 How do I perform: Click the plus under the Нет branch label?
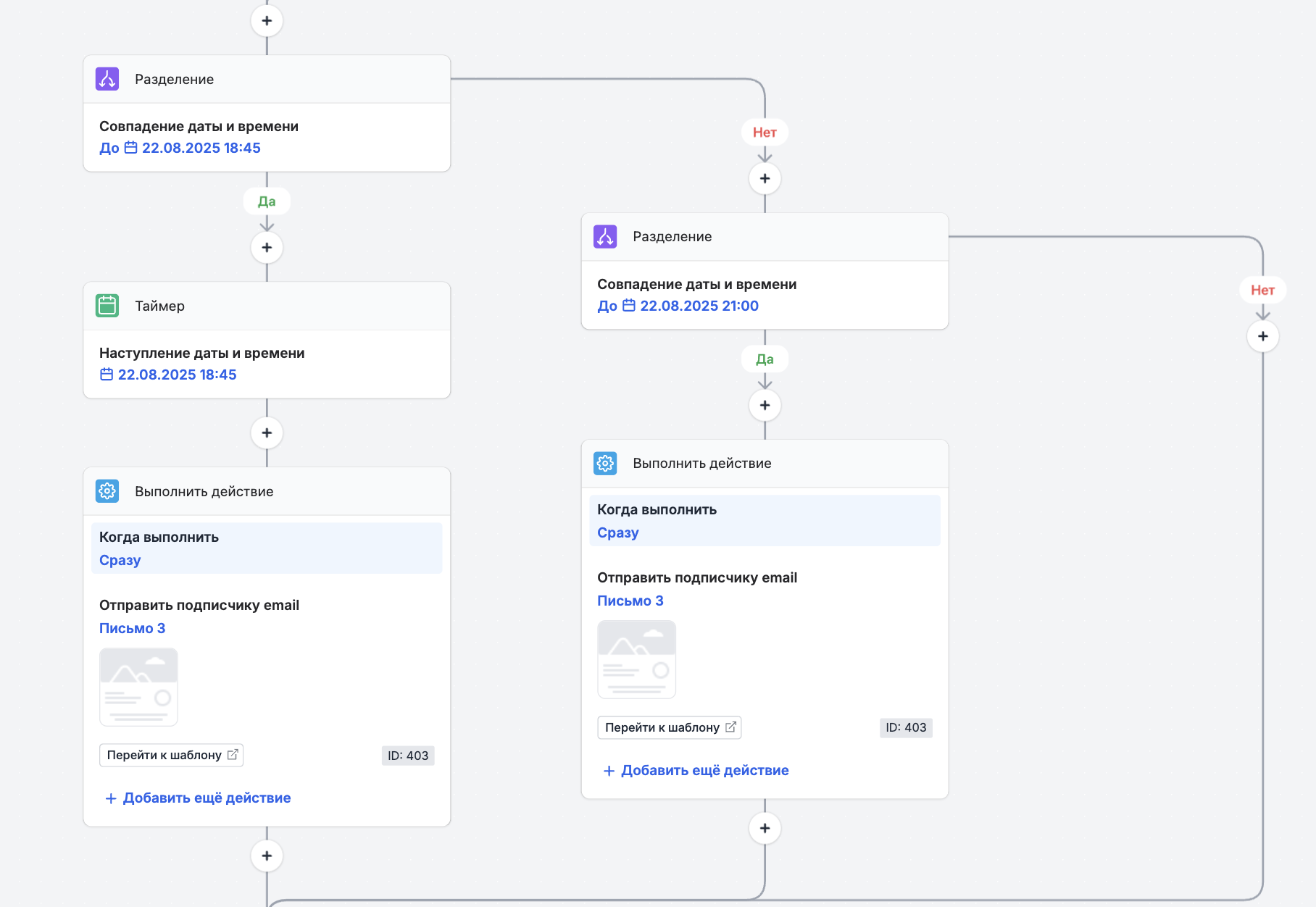tap(765, 178)
